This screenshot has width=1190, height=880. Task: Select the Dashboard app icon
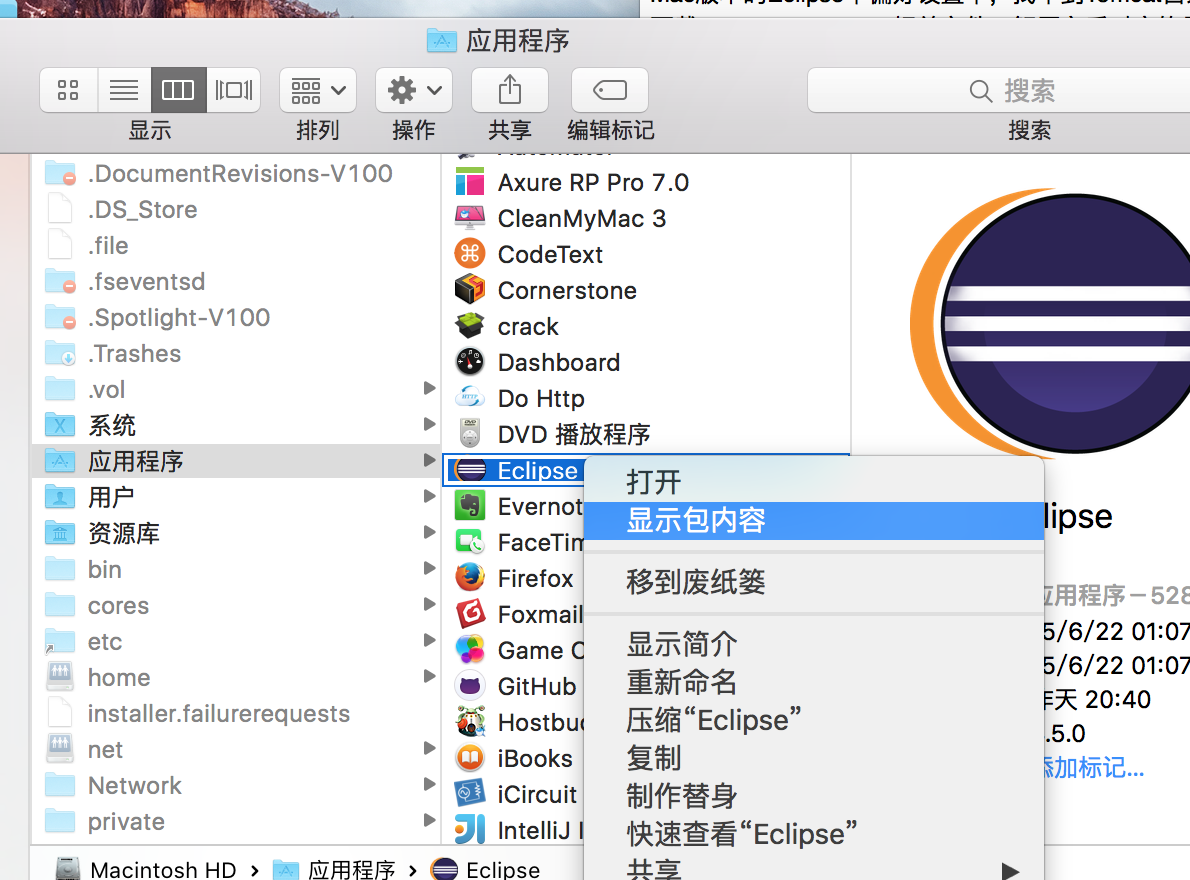(470, 362)
